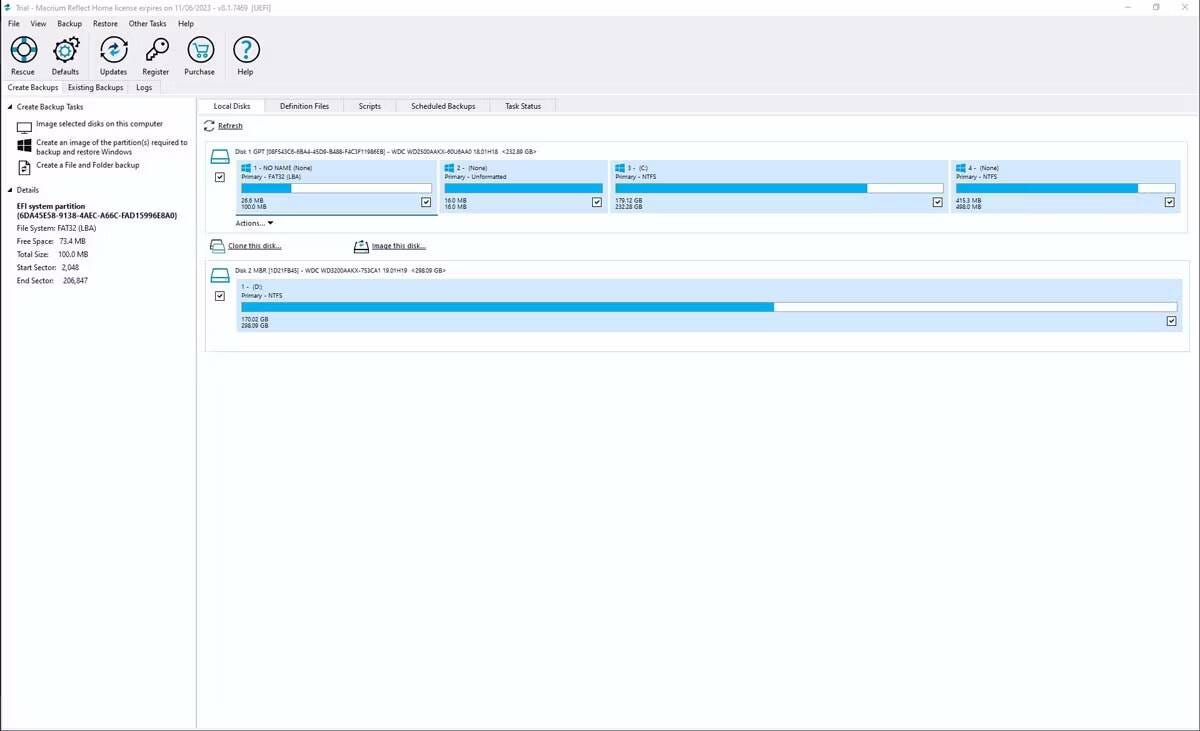Select the Disk 2 MBR header text

click(340, 271)
